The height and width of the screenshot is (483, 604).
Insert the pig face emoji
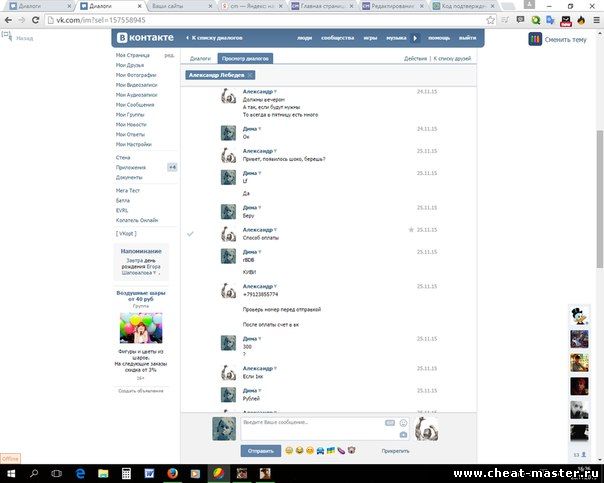(x=351, y=451)
